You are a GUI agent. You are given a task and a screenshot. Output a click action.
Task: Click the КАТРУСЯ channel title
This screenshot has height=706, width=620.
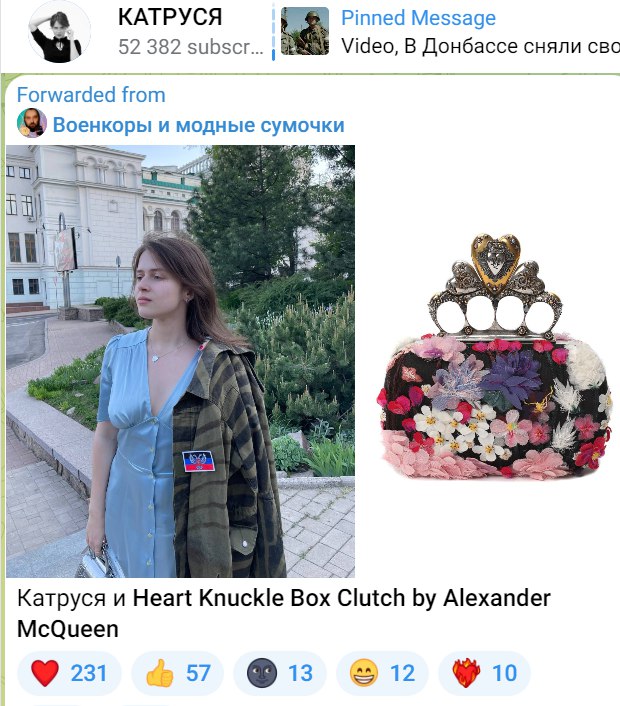point(170,17)
